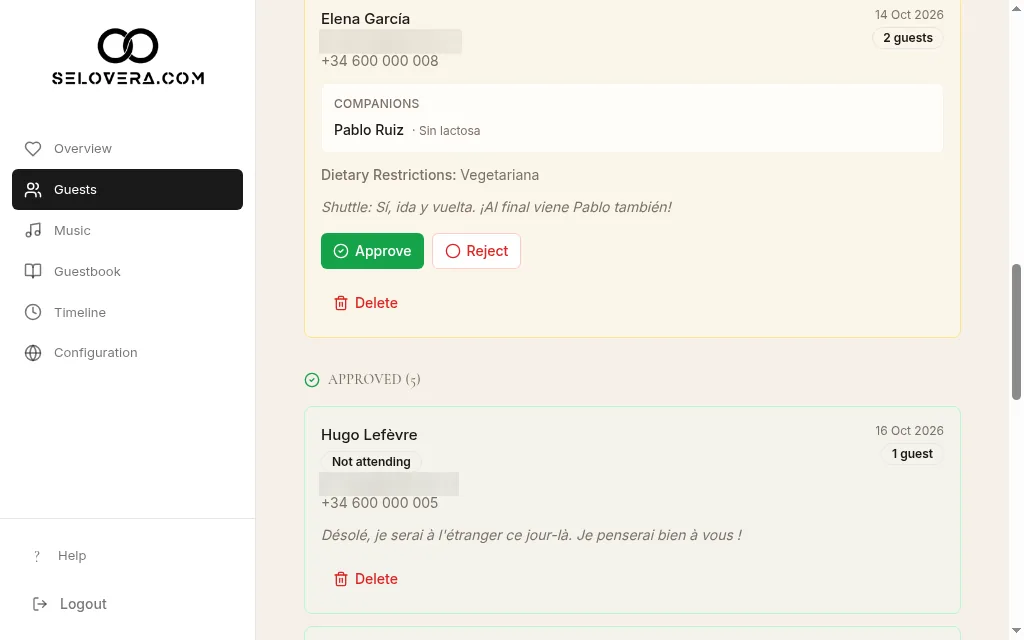
Task: Click the Overview heart icon
Action: 33,149
